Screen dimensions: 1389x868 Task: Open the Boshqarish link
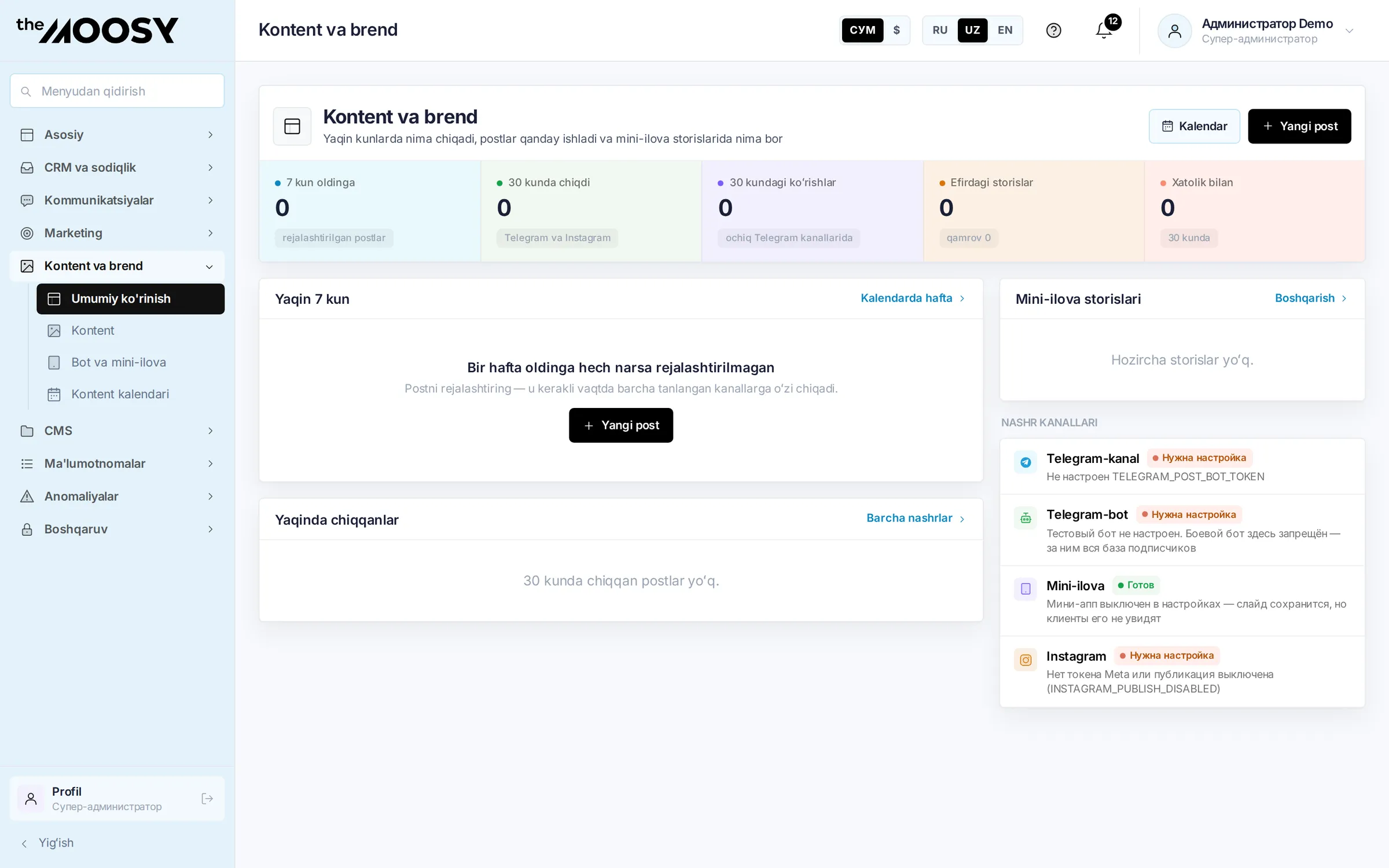[x=1311, y=298]
